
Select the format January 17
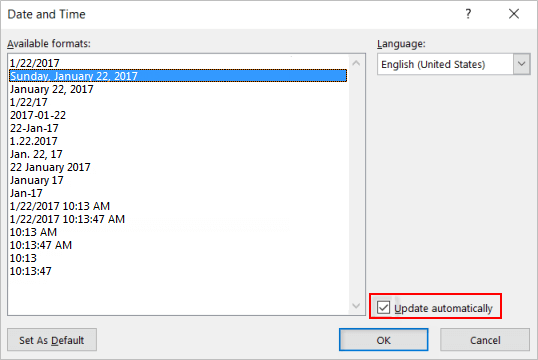(178, 180)
